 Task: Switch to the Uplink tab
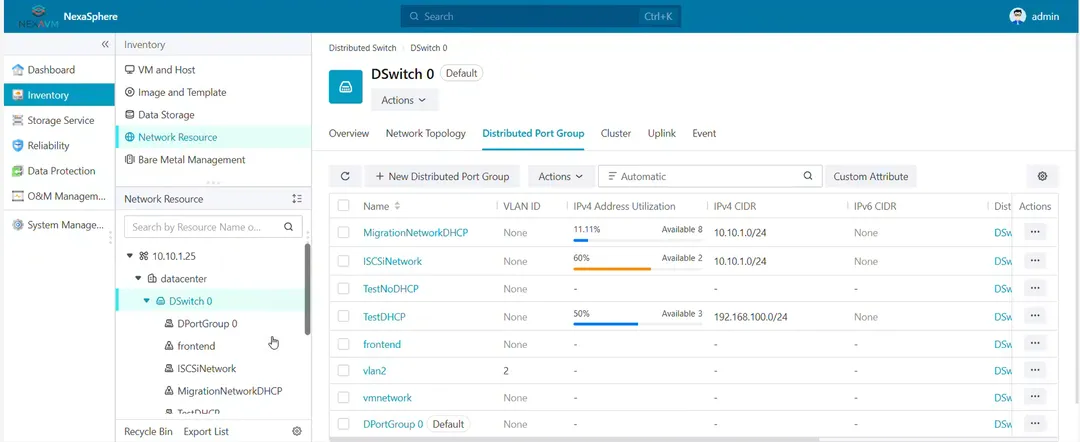click(662, 134)
